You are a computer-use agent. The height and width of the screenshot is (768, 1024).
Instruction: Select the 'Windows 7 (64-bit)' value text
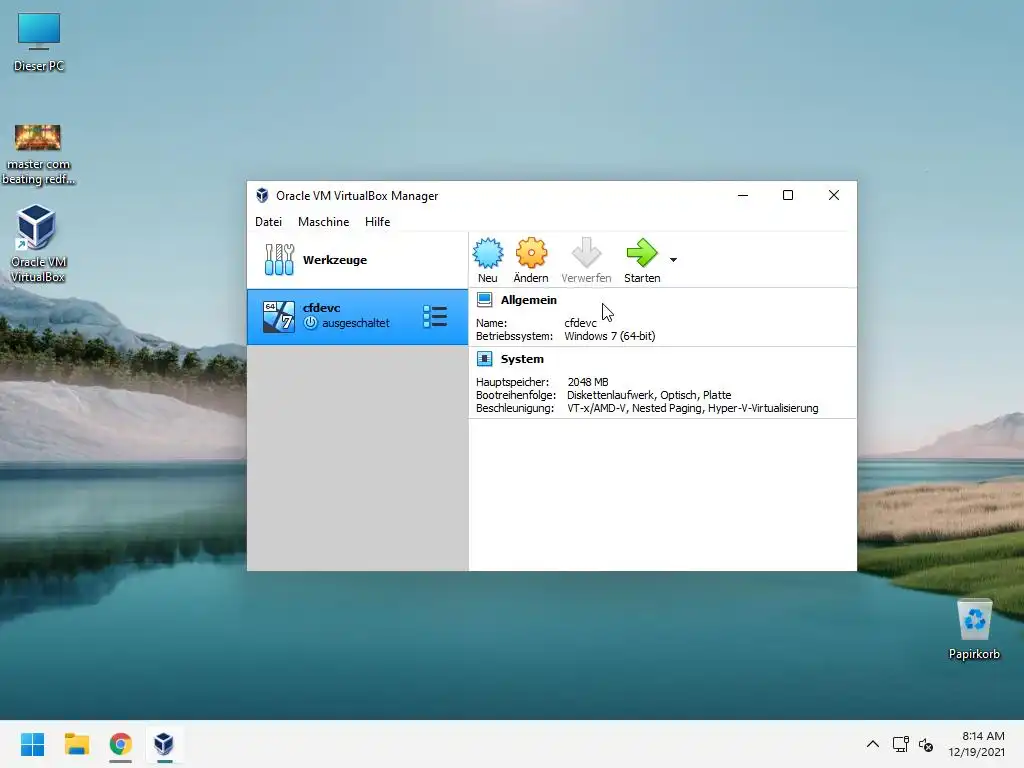tap(610, 336)
